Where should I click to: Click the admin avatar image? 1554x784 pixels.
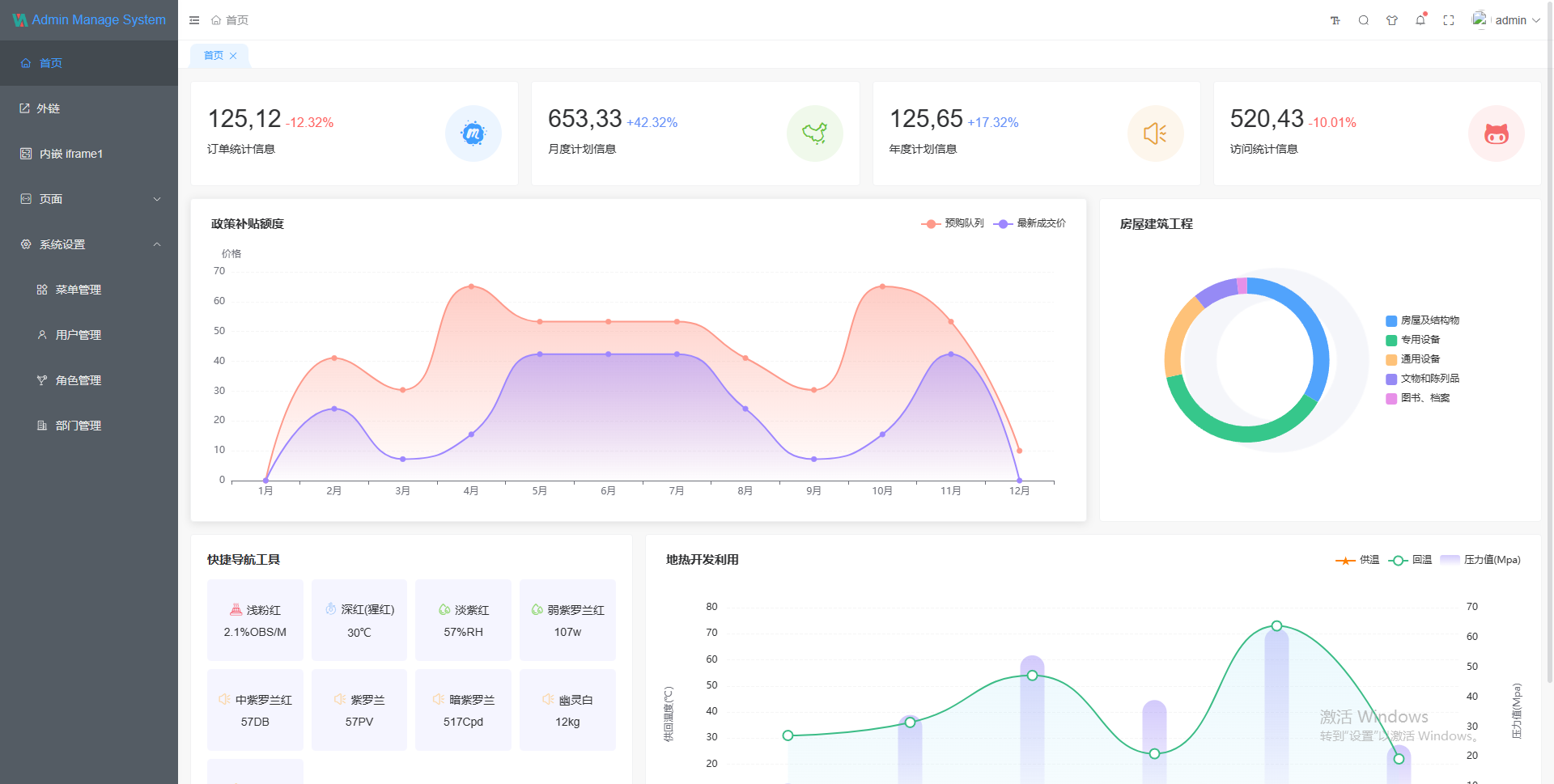coord(1480,19)
